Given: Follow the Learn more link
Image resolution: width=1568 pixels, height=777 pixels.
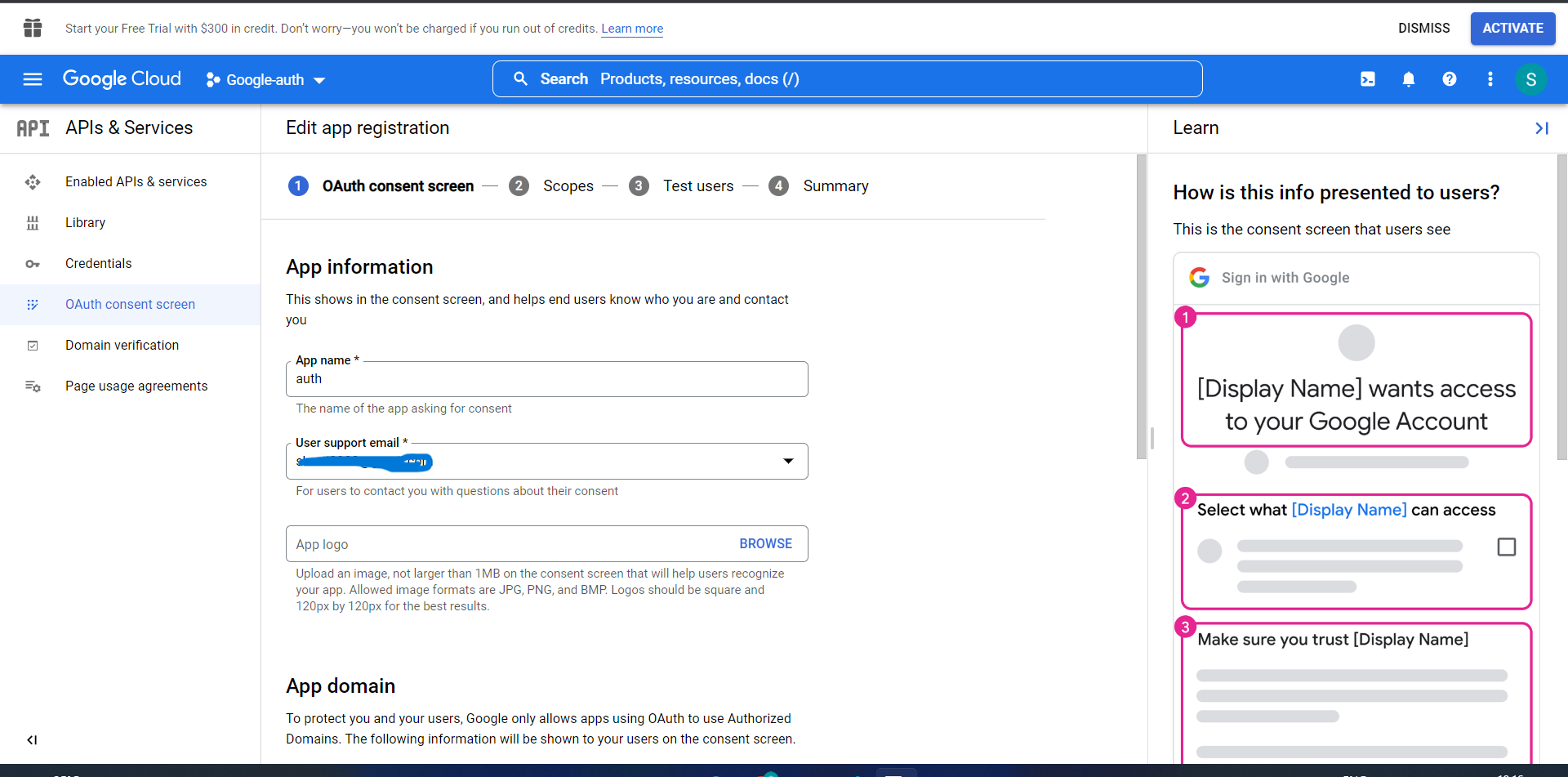Looking at the screenshot, I should pos(632,29).
